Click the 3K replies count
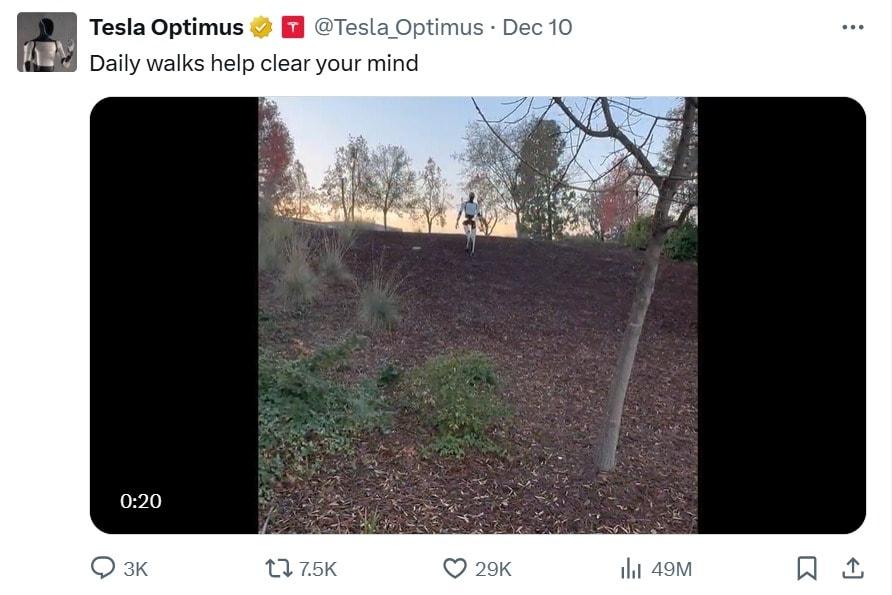The width and height of the screenshot is (892, 595). coord(135,569)
